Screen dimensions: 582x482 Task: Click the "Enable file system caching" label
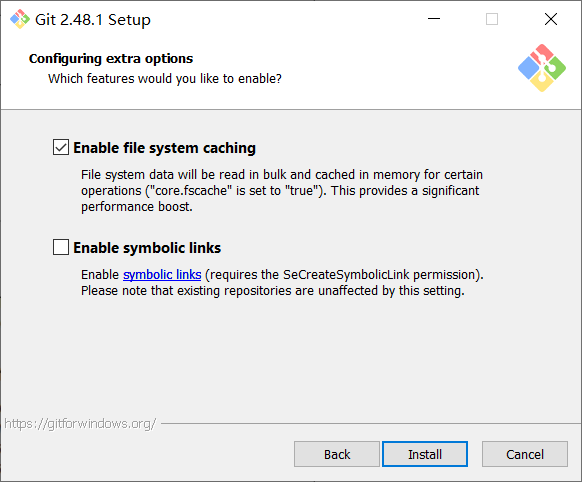pyautogui.click(x=164, y=148)
